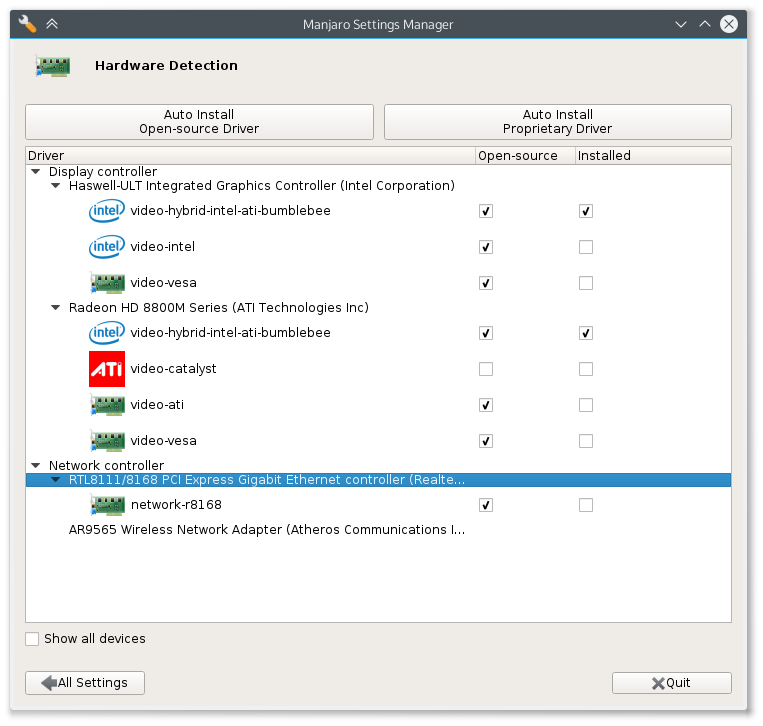Click the Intel logo beside video-intel

click(107, 247)
